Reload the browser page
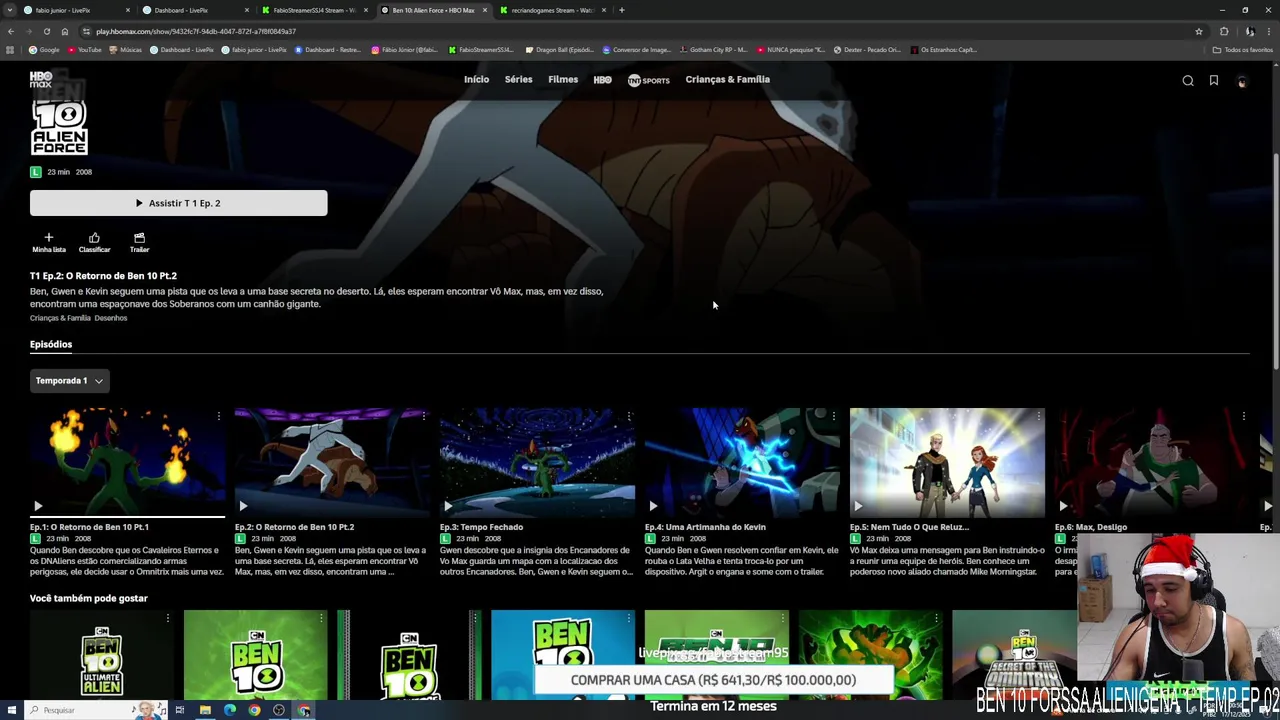Screen dimensions: 1280x720 pos(46,31)
